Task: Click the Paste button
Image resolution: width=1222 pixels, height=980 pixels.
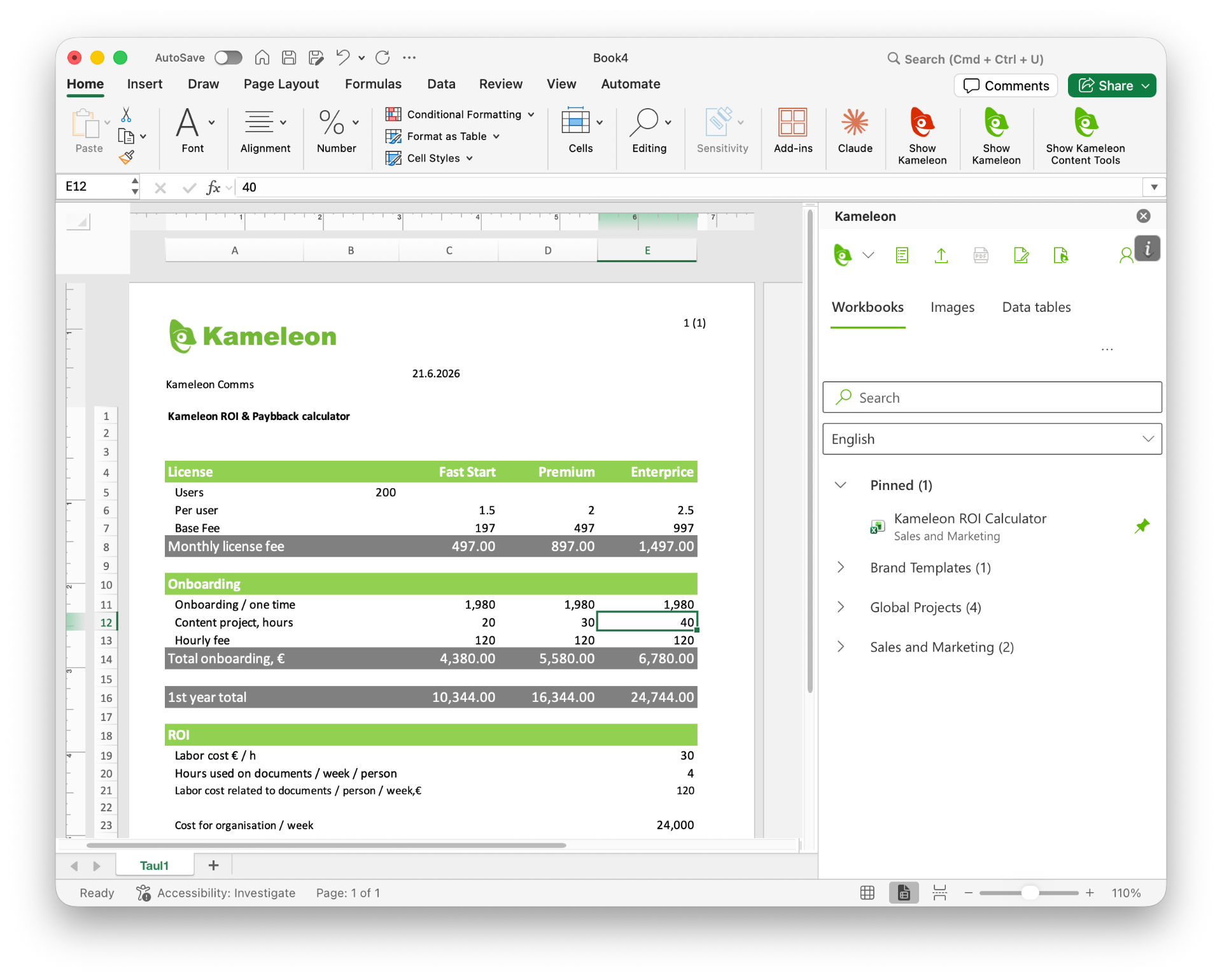Action: pyautogui.click(x=88, y=132)
